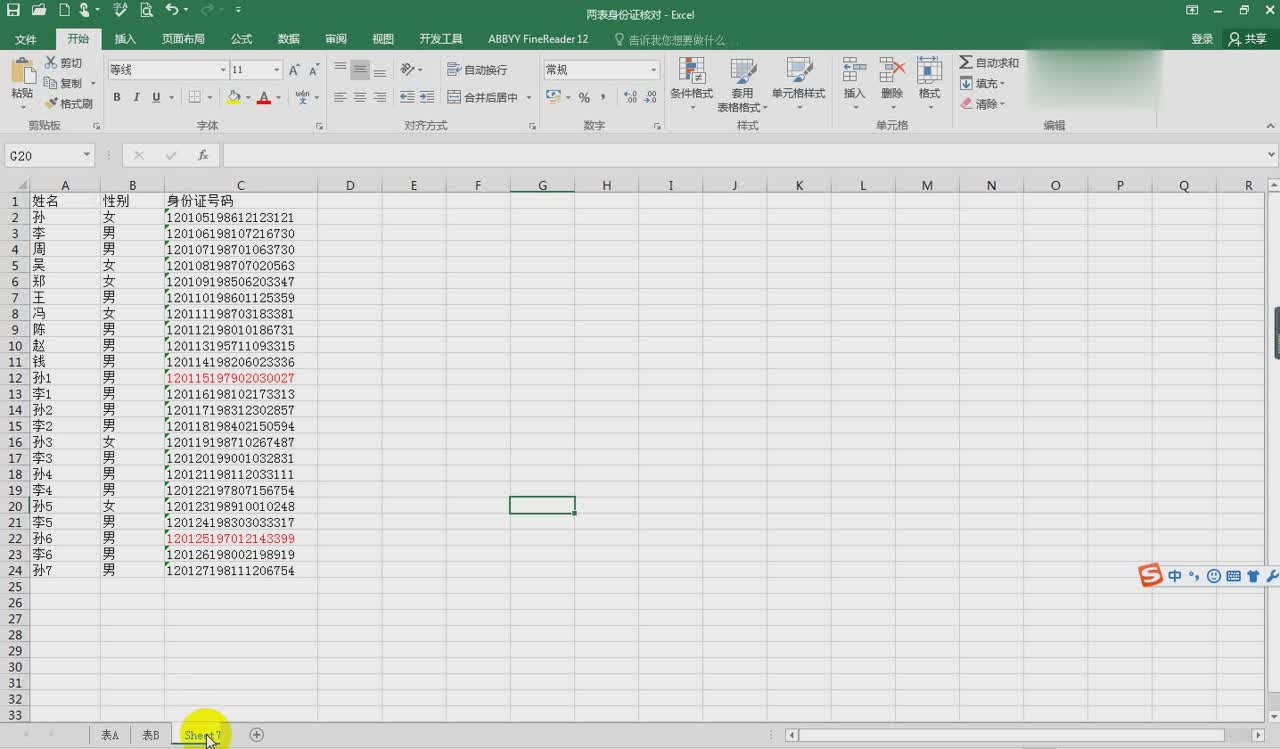Create new blank document via Quick Access icon
The image size is (1280, 749).
[x=63, y=10]
